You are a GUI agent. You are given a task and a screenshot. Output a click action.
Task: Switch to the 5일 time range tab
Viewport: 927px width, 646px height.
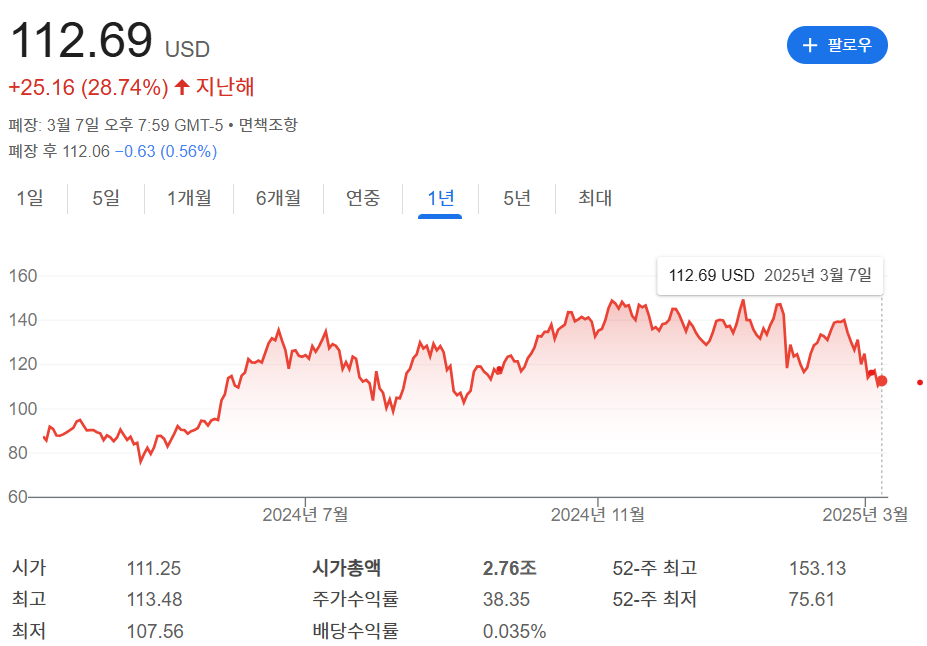tap(104, 198)
